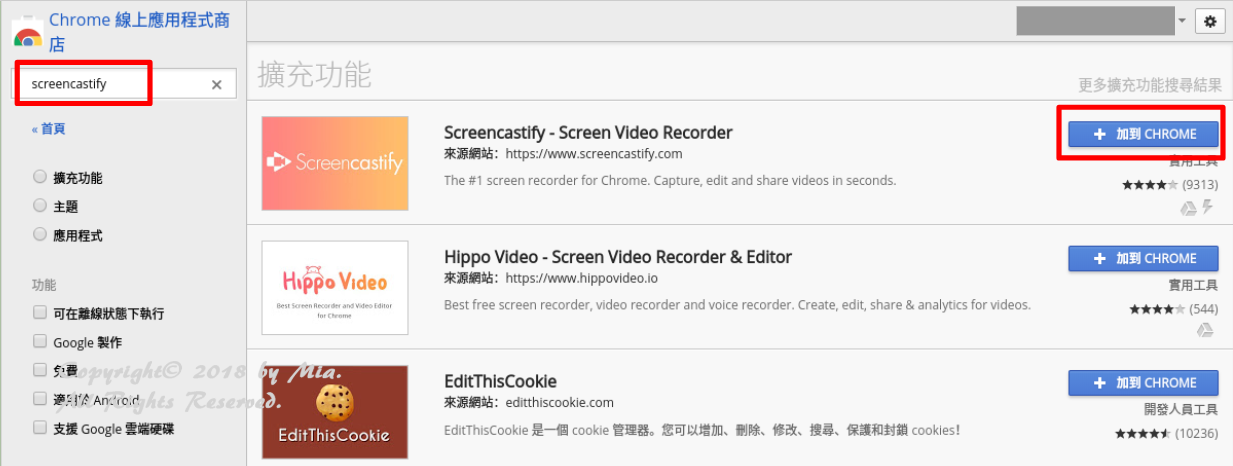Click editthiscookie.com source URL
1233x466 pixels.
click(x=560, y=402)
